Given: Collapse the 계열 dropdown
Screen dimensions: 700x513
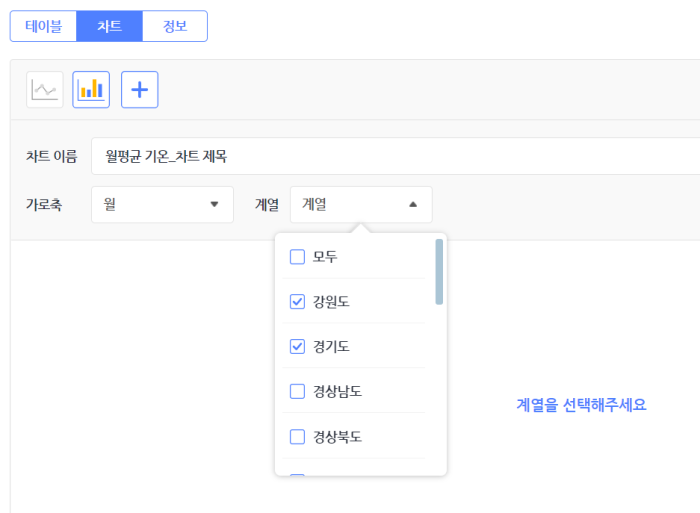Looking at the screenshot, I should click(361, 204).
